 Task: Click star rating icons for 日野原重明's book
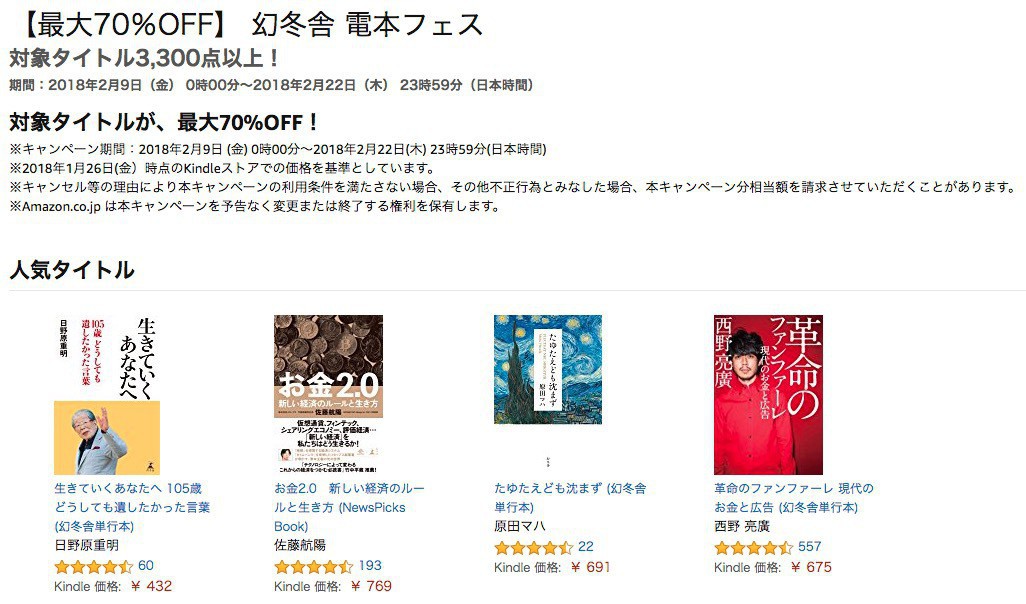(x=94, y=566)
